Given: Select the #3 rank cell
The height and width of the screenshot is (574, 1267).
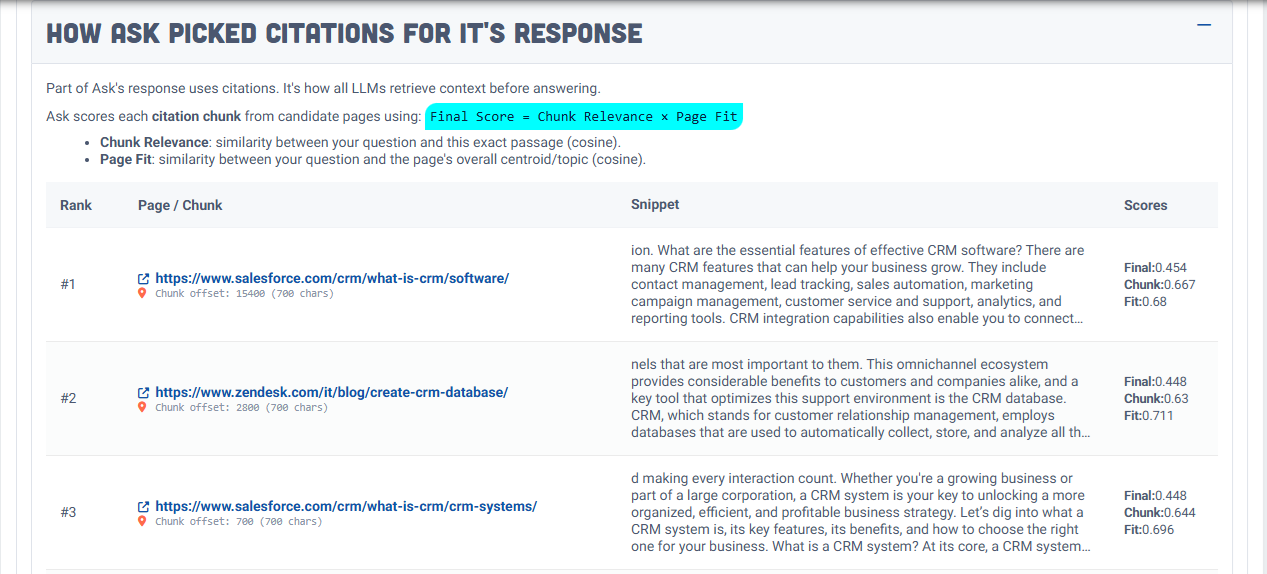Looking at the screenshot, I should point(68,512).
